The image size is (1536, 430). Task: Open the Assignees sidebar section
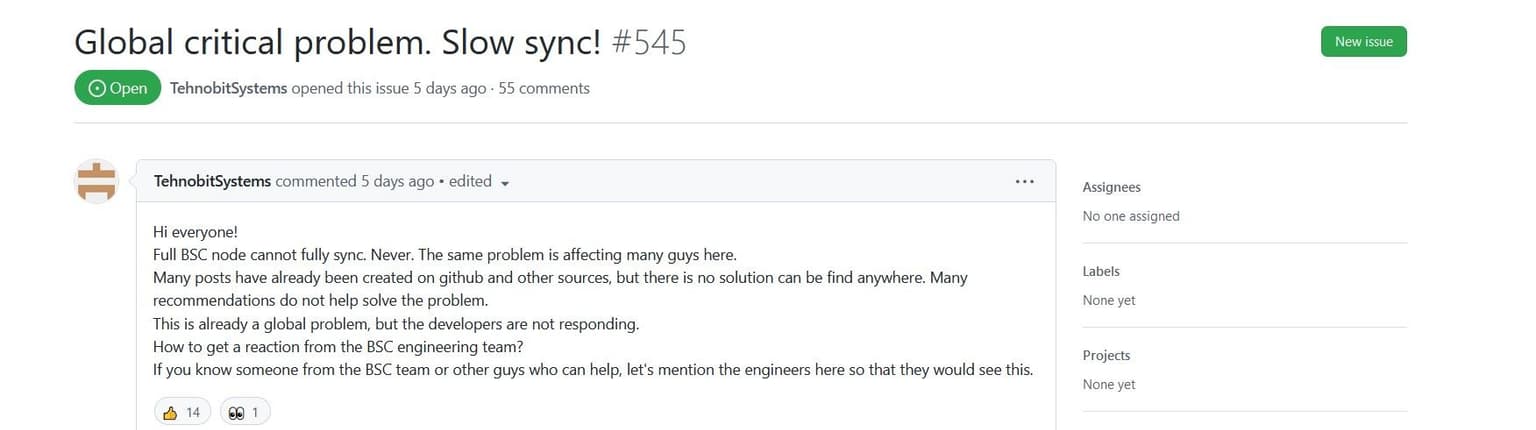[1111, 187]
